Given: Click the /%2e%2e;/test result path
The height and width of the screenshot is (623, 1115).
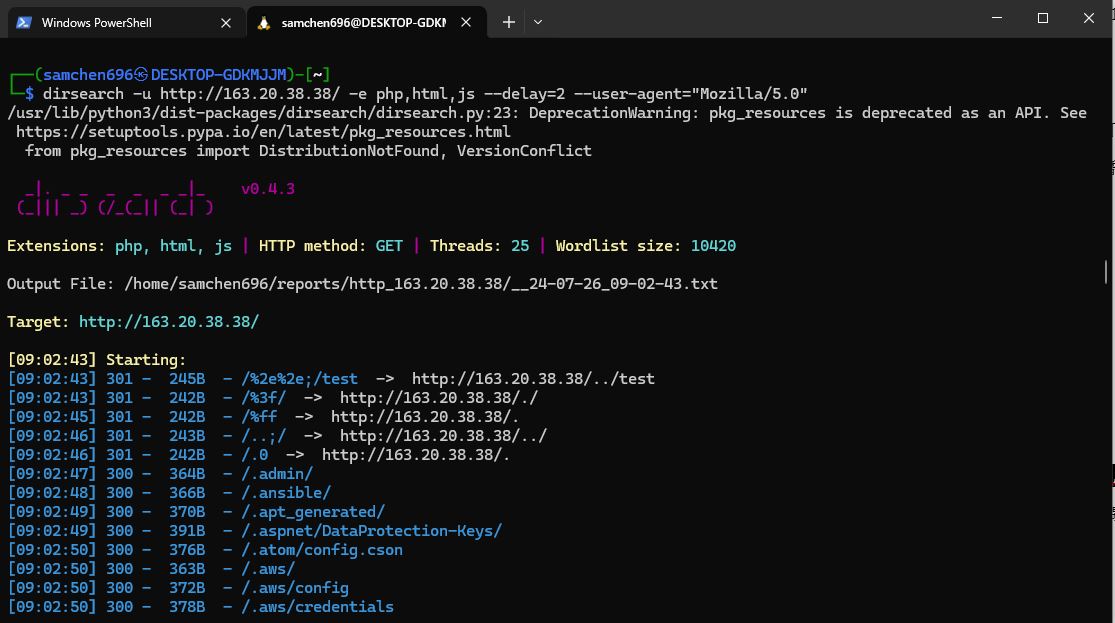Looking at the screenshot, I should (299, 378).
